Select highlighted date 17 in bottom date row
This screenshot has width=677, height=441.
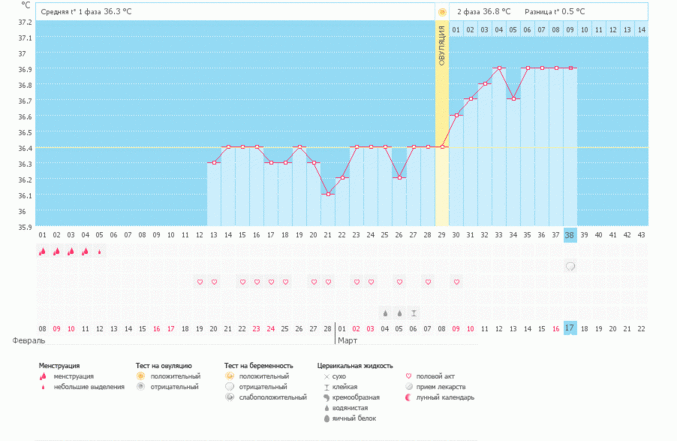coord(570,328)
